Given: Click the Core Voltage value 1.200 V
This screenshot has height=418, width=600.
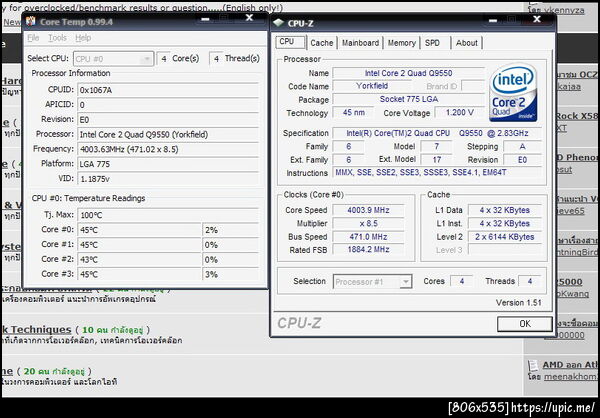Looking at the screenshot, I should (x=459, y=113).
